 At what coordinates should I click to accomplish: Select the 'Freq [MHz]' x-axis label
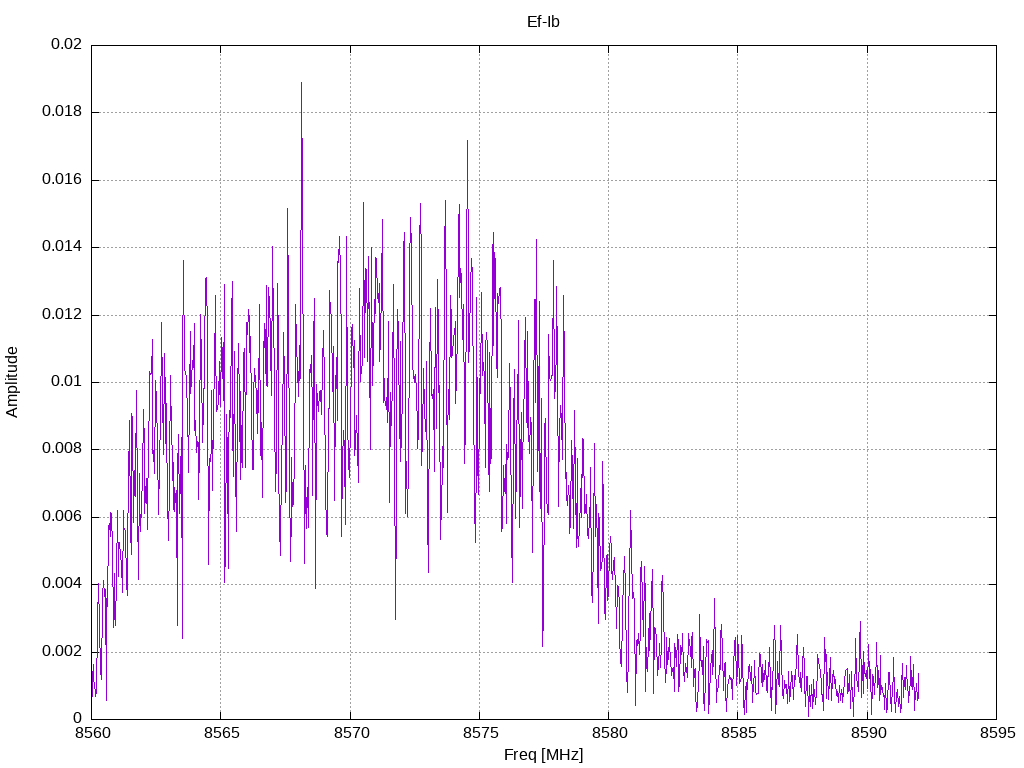[543, 755]
